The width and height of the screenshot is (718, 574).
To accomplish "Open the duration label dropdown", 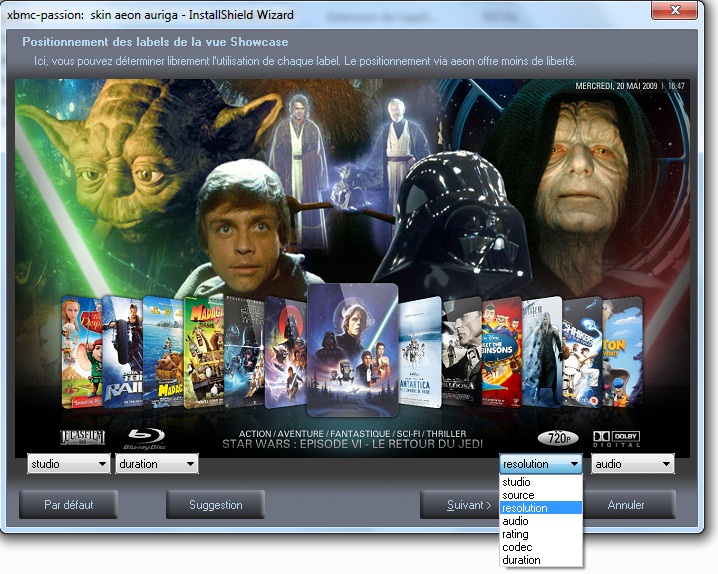I will (x=157, y=464).
